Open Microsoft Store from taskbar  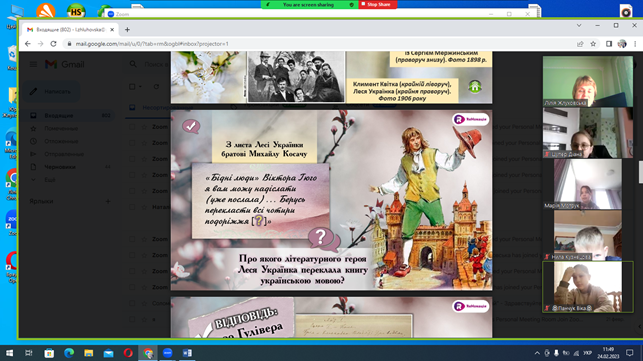click(x=49, y=353)
